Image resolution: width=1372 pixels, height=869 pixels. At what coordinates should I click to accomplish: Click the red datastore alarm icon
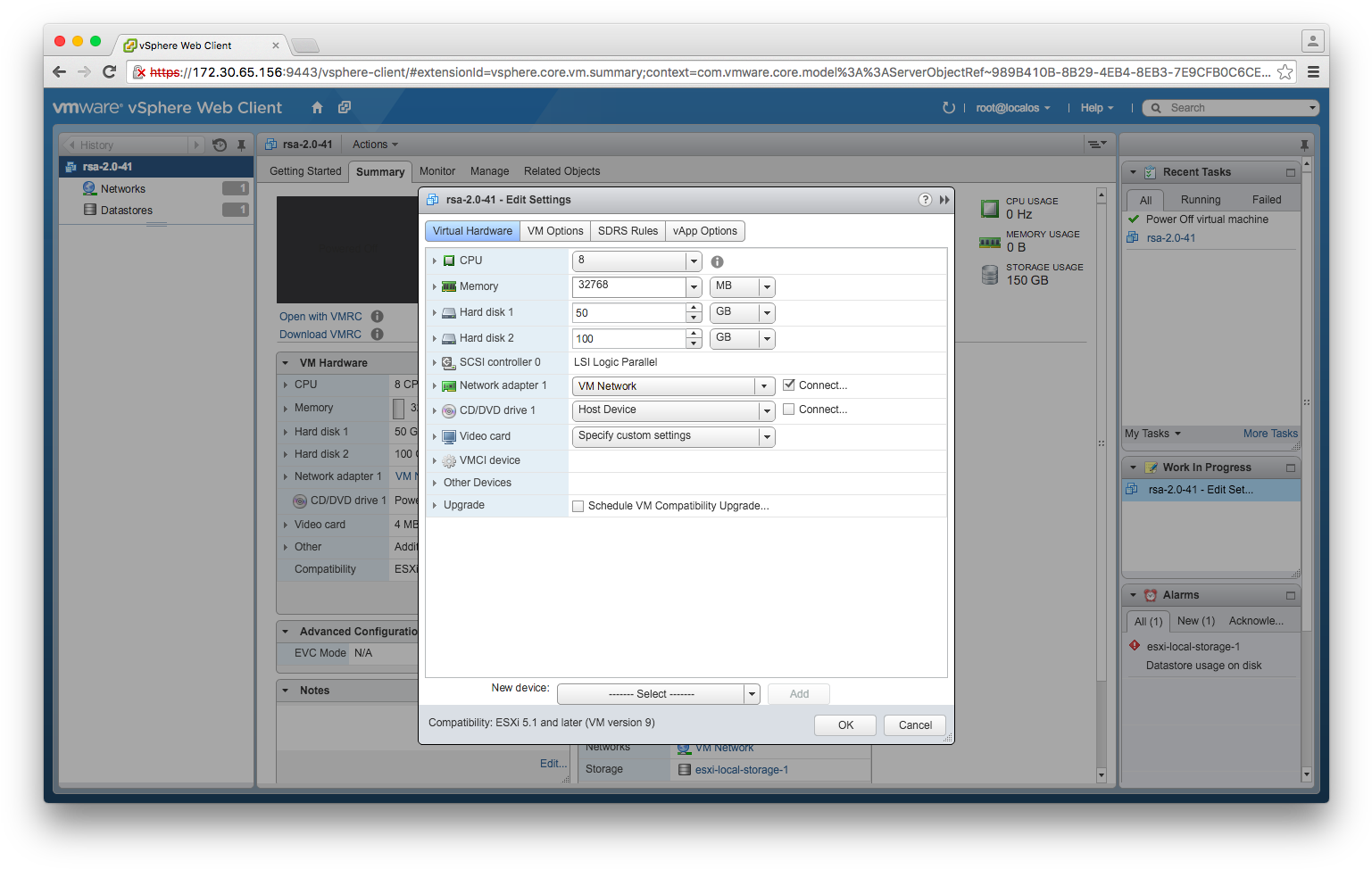[x=1135, y=645]
